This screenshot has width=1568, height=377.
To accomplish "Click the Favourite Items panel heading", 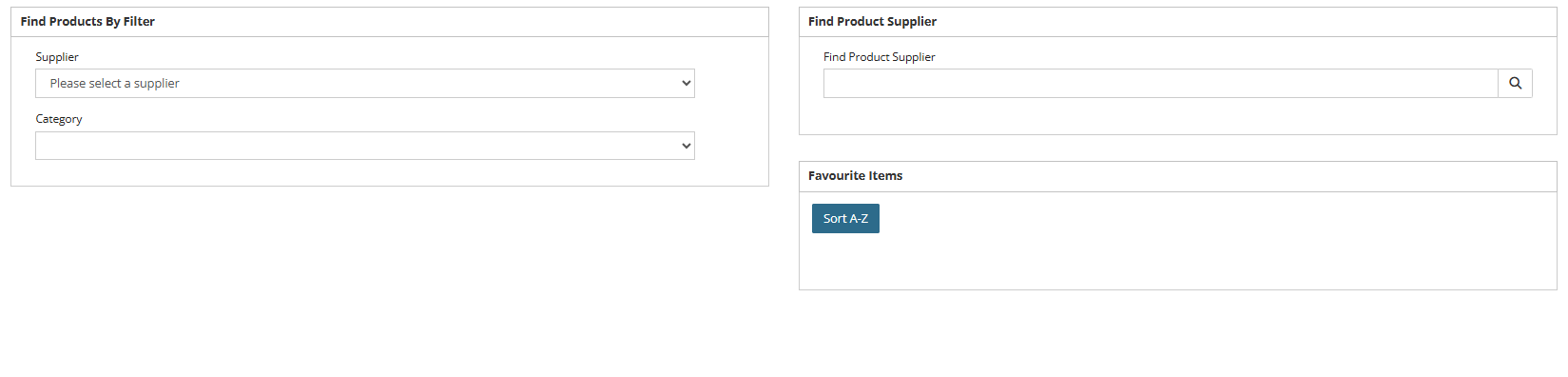I will pos(855,175).
